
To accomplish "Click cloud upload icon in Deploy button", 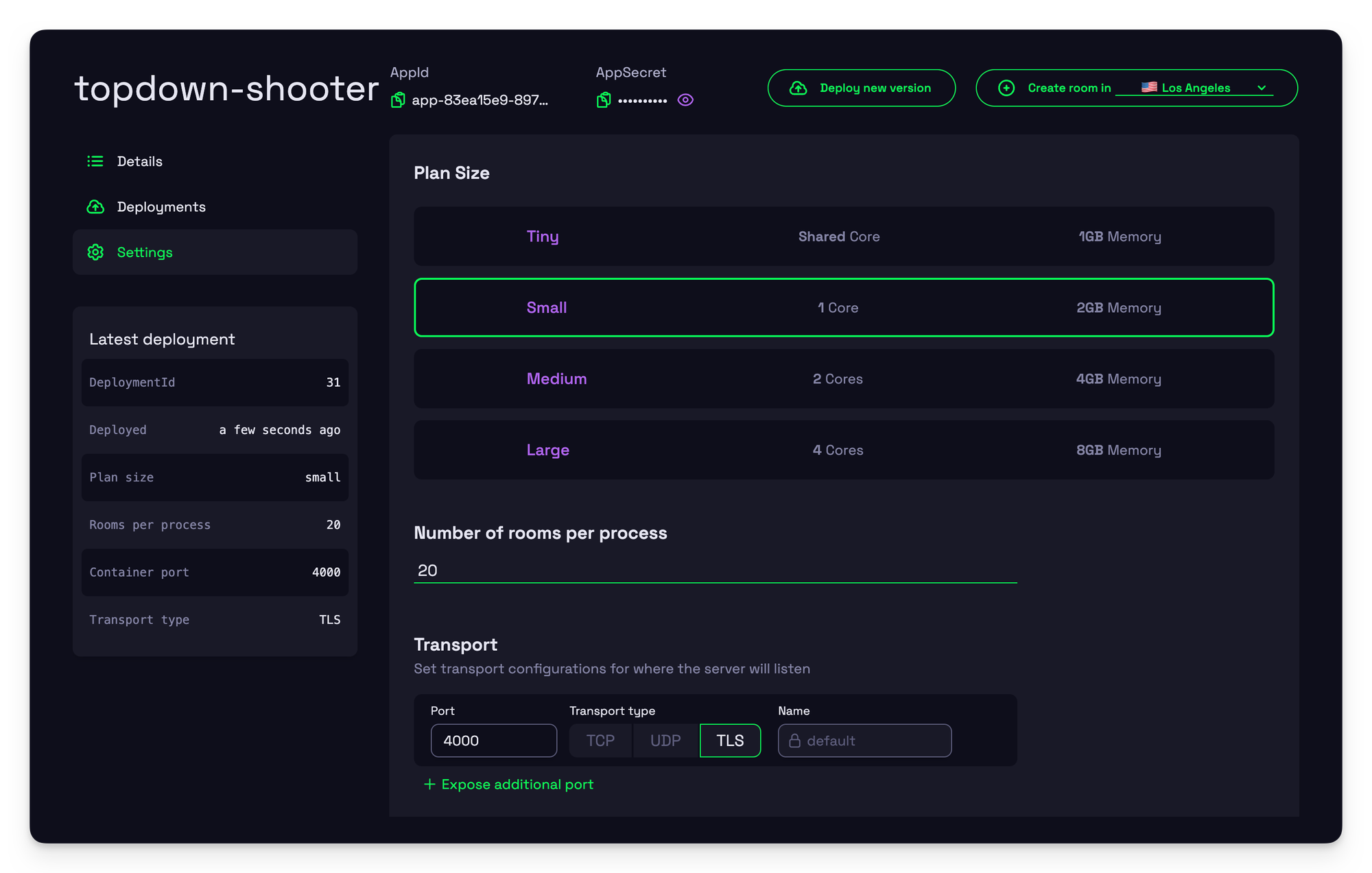I will 798,88.
